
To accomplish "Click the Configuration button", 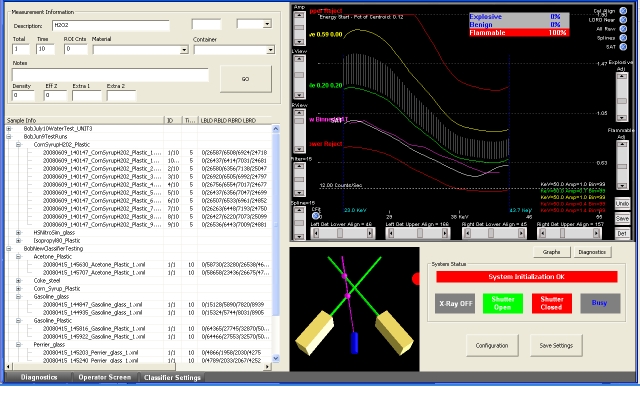I will 491,345.
